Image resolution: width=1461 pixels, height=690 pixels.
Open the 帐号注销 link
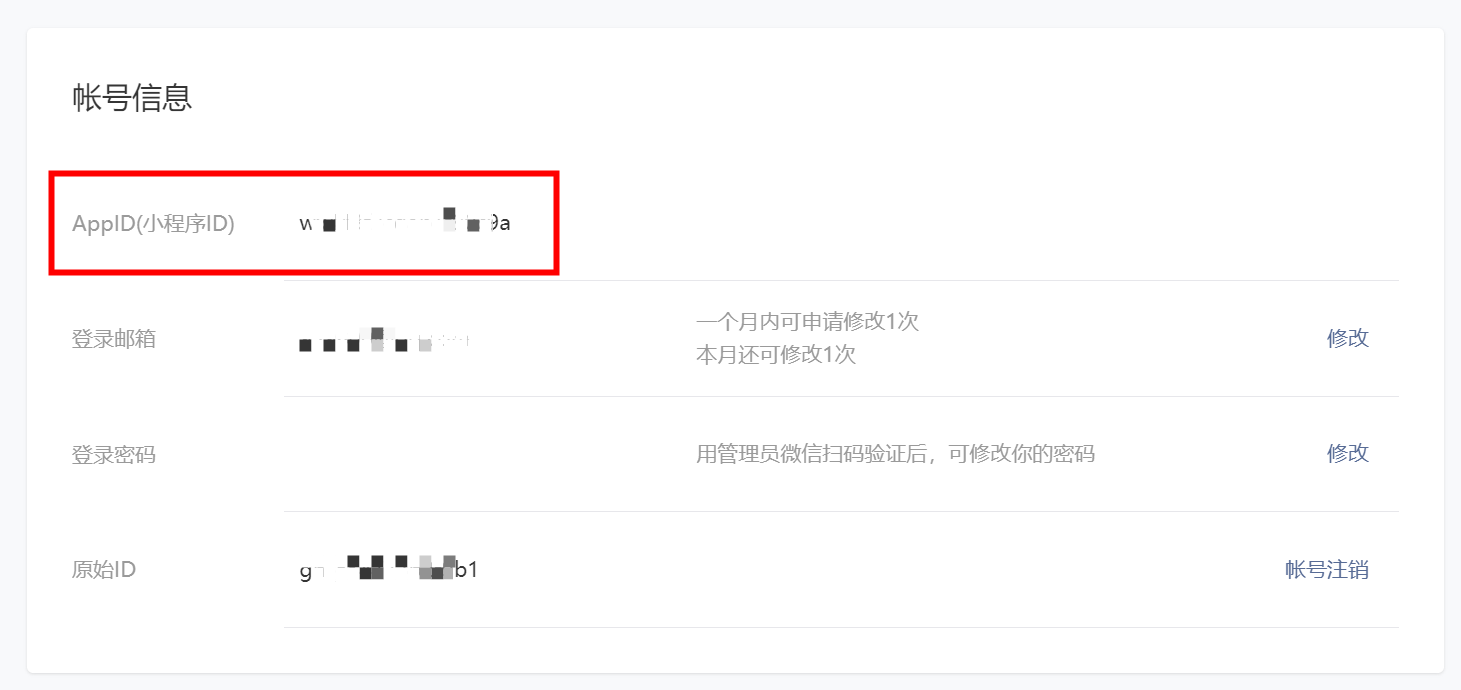tap(1326, 570)
